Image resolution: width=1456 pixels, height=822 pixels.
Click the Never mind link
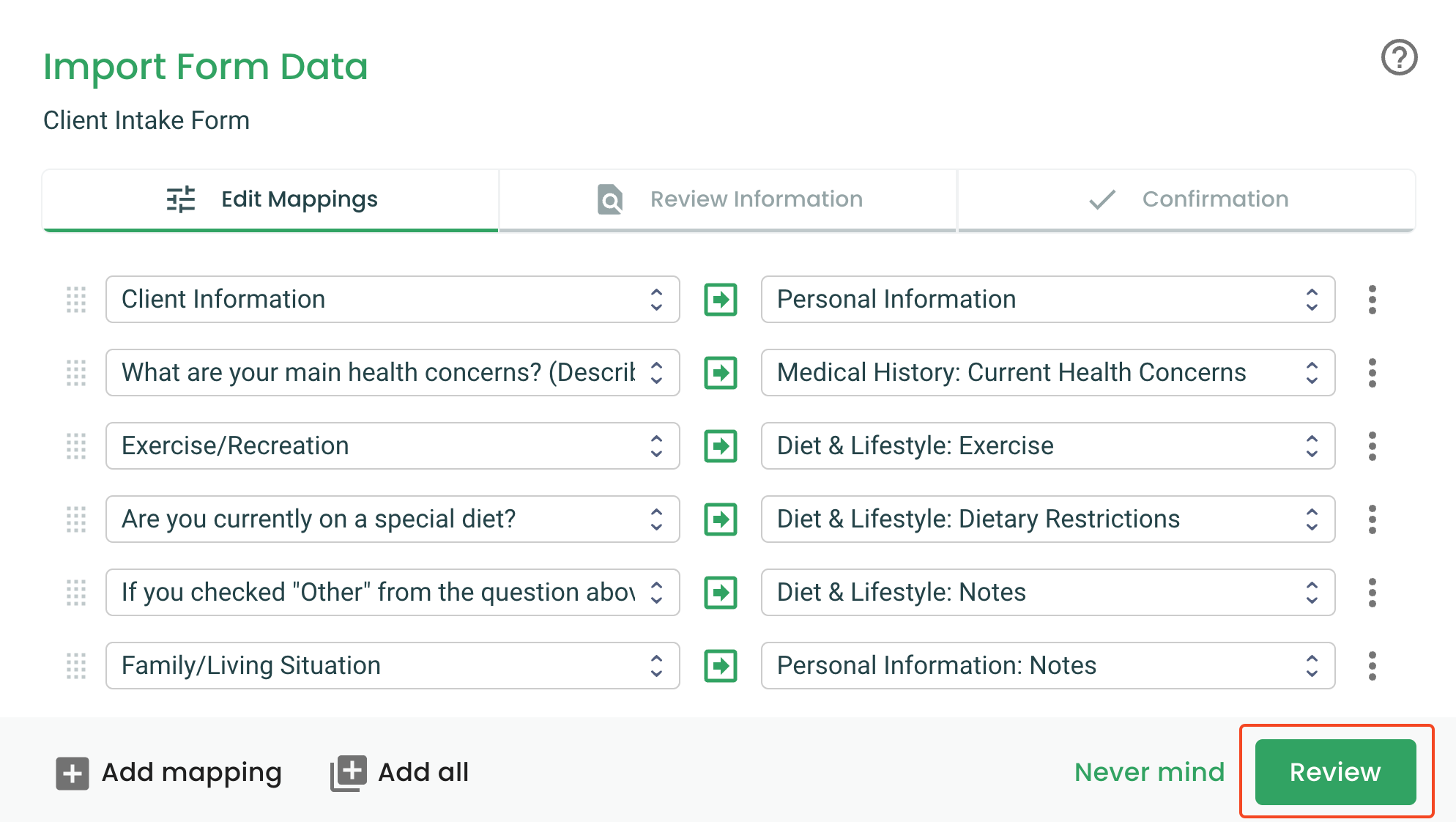click(x=1149, y=772)
